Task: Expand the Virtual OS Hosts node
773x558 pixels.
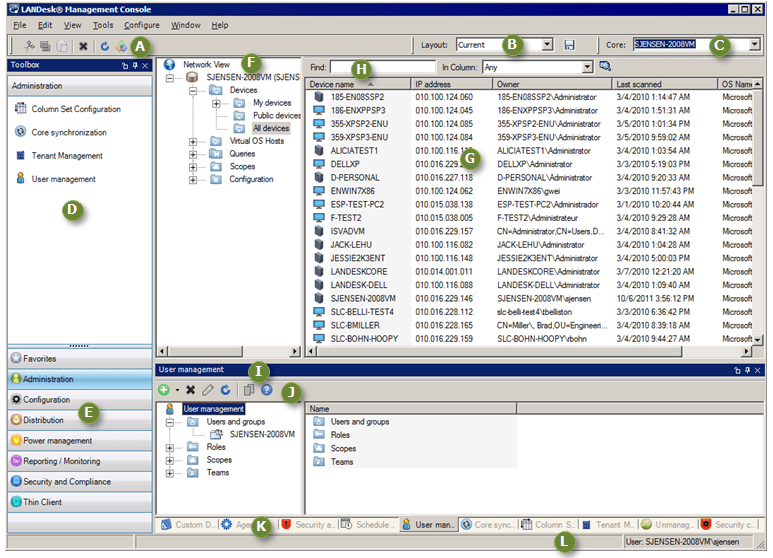Action: pos(193,141)
